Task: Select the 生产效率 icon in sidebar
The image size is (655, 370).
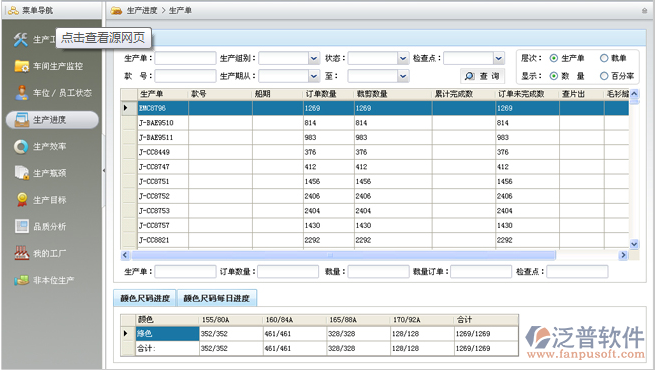Action: [21, 147]
